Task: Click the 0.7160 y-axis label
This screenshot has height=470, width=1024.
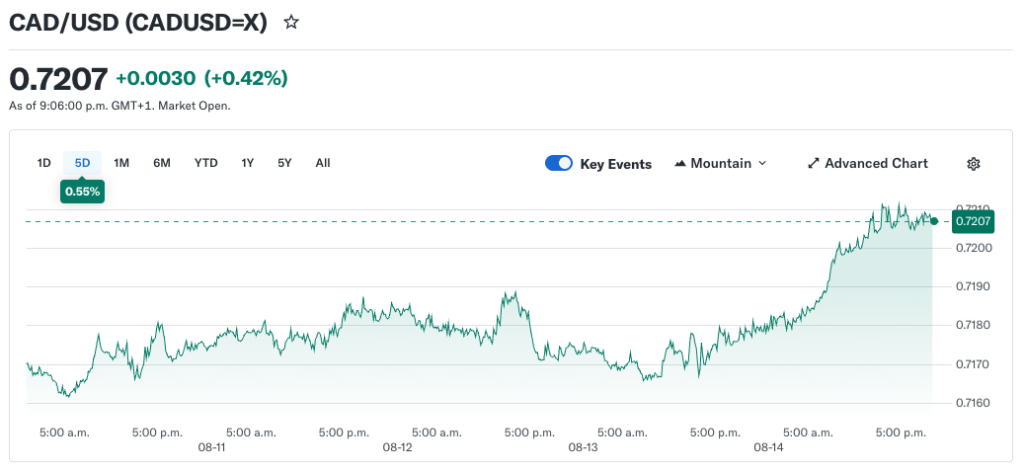Action: (x=973, y=403)
